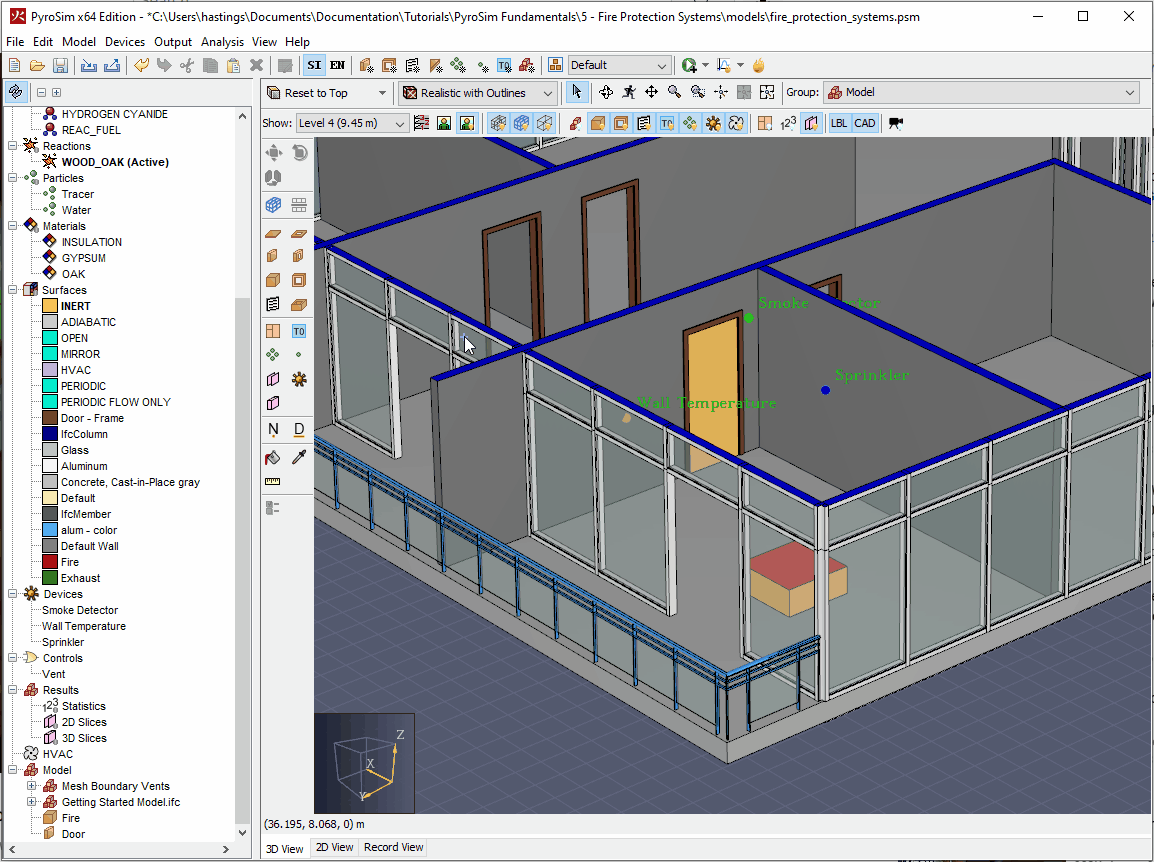Select the GYPSUM material
The height and width of the screenshot is (862, 1154).
coord(83,258)
